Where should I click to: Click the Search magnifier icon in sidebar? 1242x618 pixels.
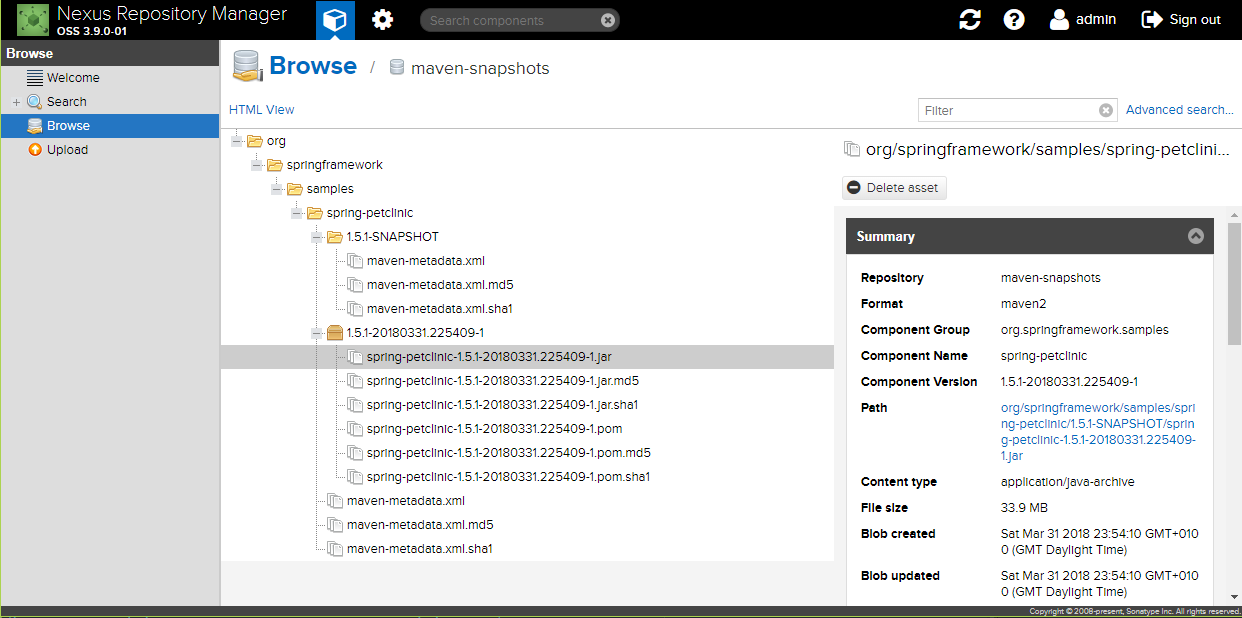click(x=35, y=101)
